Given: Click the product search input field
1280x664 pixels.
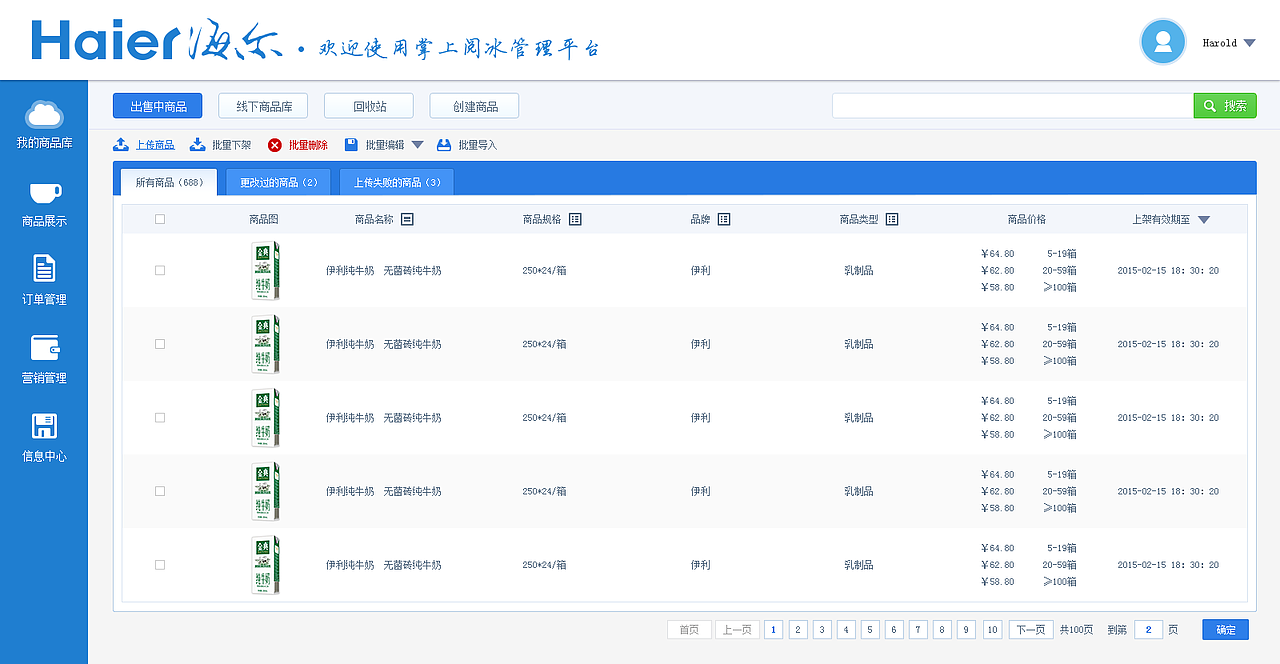Looking at the screenshot, I should (1013, 106).
